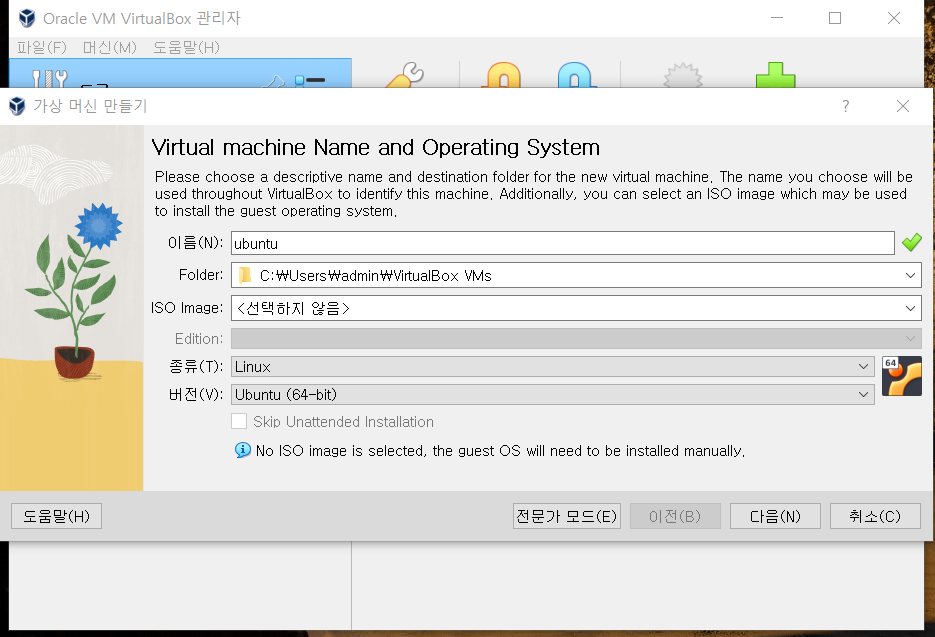This screenshot has height=637, width=935.
Task: Click the 이름(N) name field containing ubuntu
Action: pos(562,243)
